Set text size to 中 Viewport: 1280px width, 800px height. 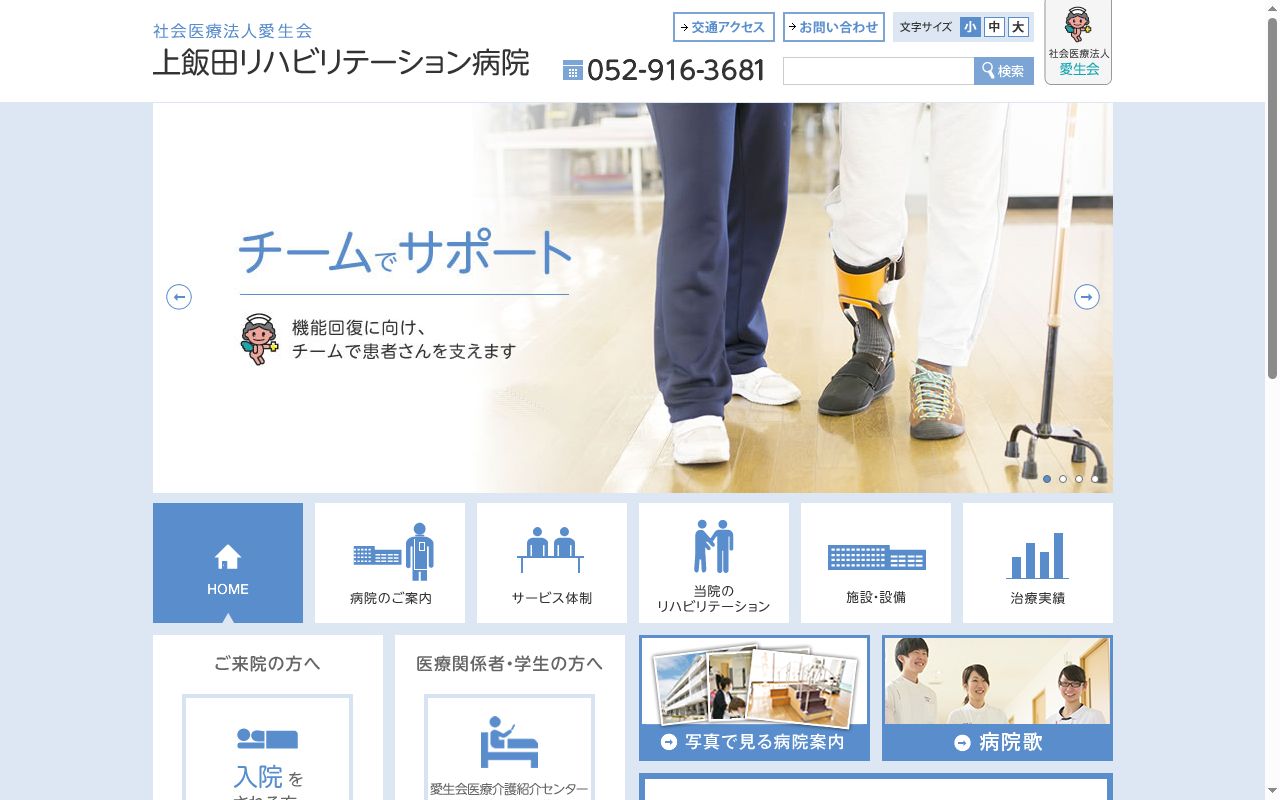click(994, 27)
